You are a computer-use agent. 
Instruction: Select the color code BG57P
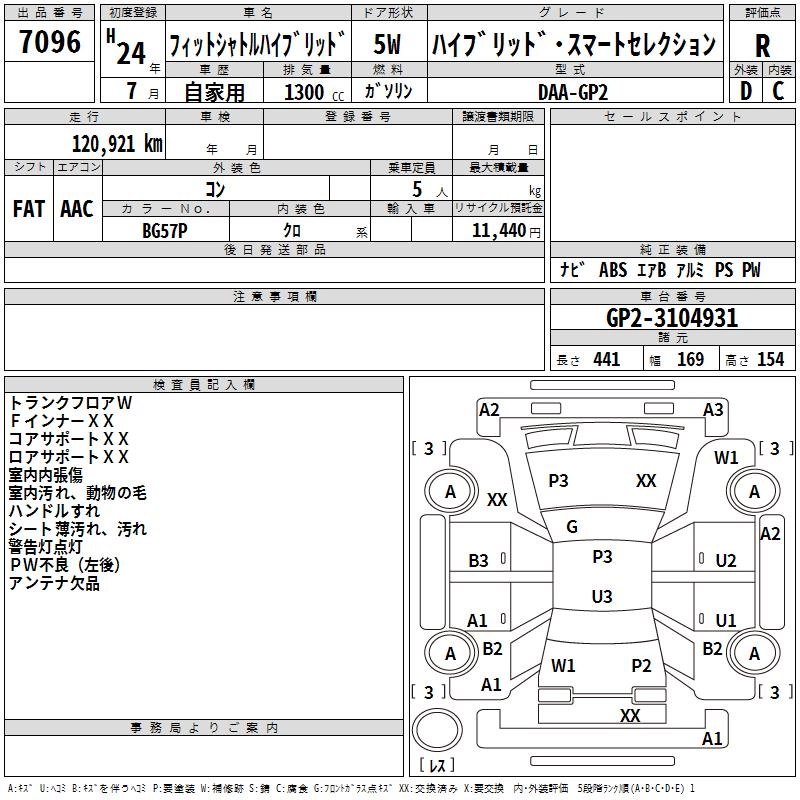pyautogui.click(x=166, y=230)
